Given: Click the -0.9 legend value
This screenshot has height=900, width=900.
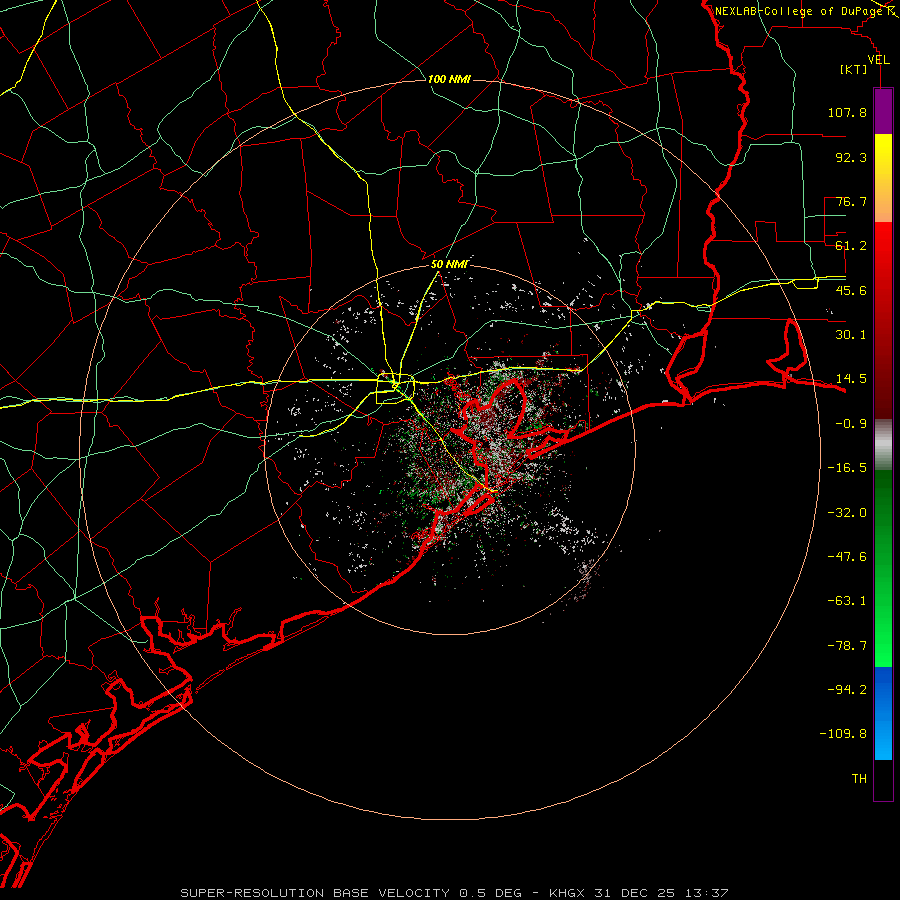Looking at the screenshot, I should [x=851, y=424].
